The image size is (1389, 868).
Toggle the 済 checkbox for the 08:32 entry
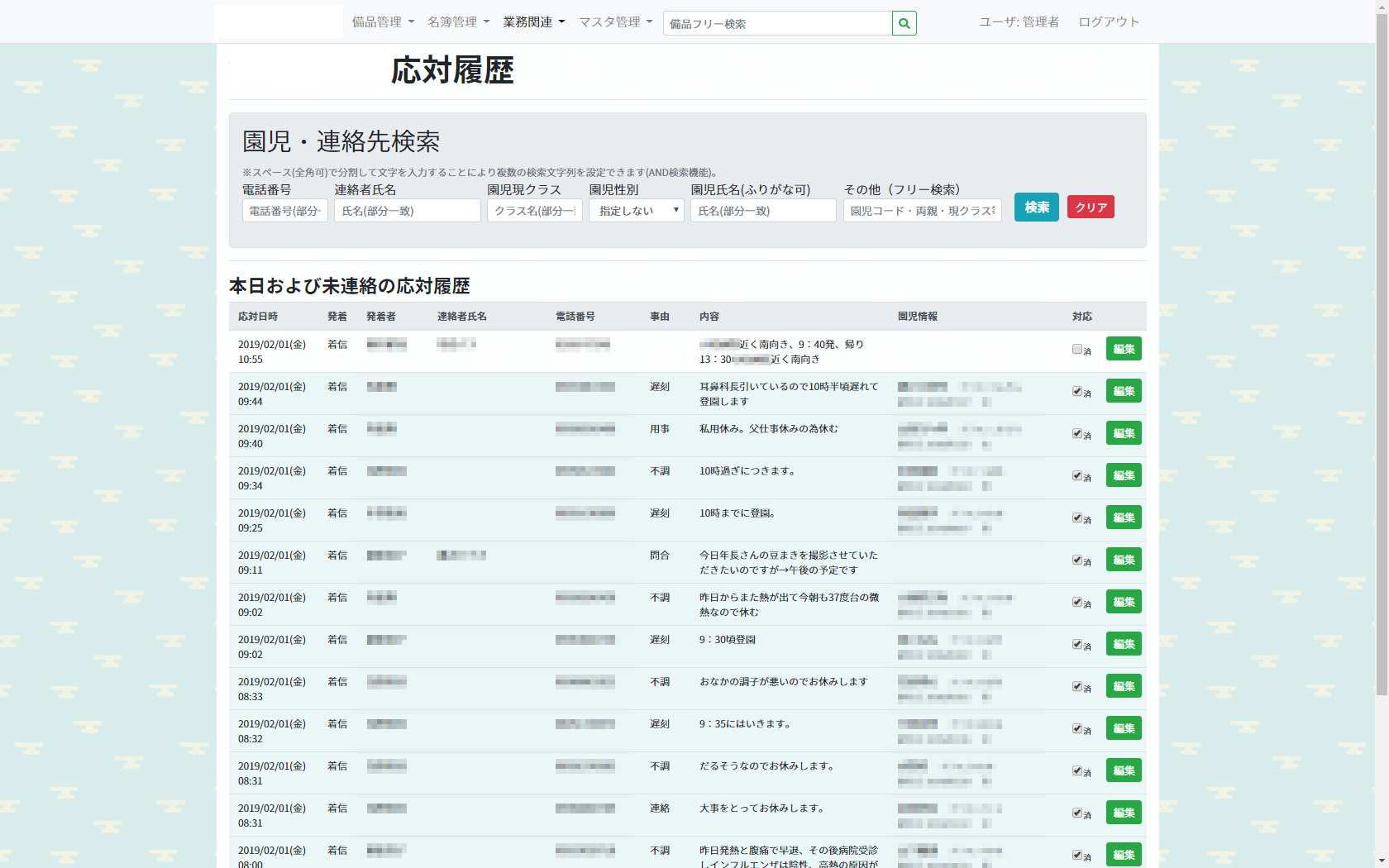[1077, 728]
